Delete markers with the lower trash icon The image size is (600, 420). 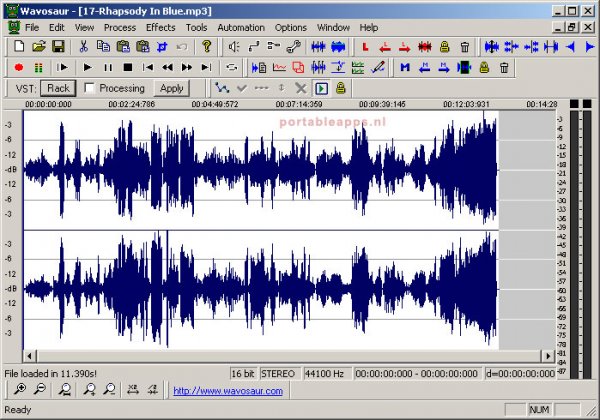(x=504, y=67)
